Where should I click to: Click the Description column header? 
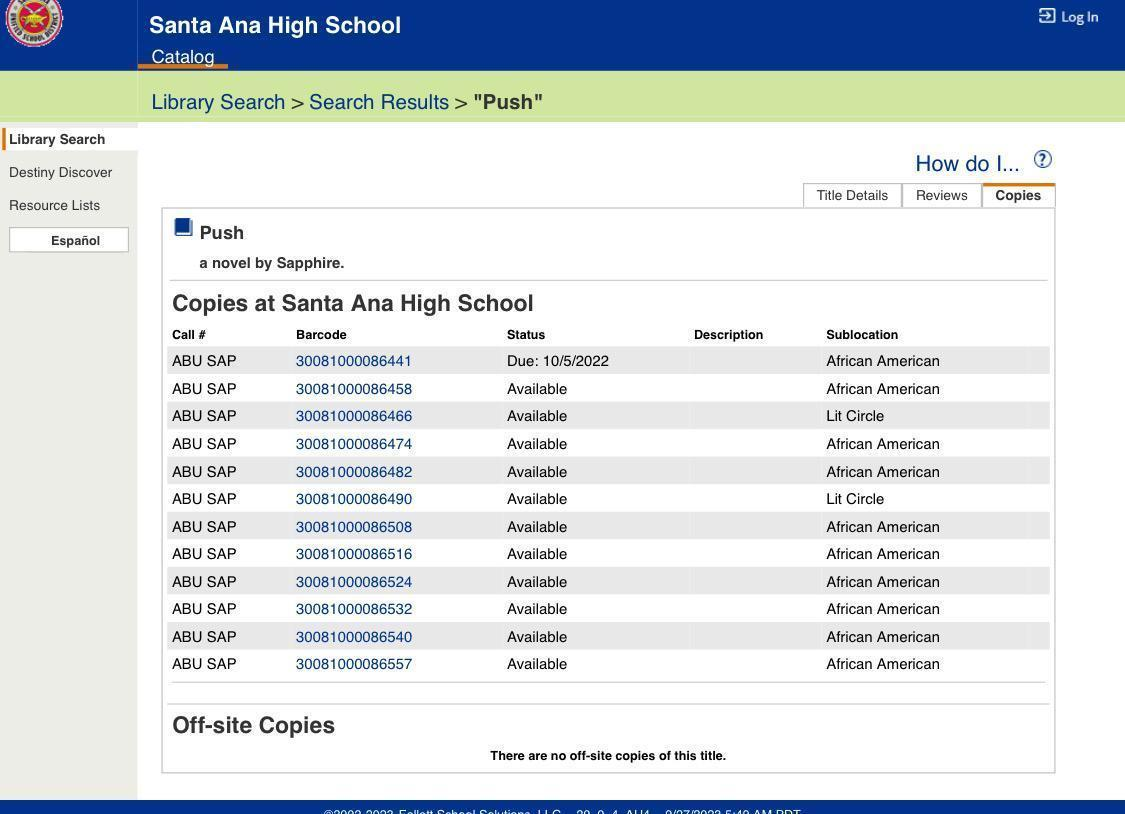click(728, 335)
